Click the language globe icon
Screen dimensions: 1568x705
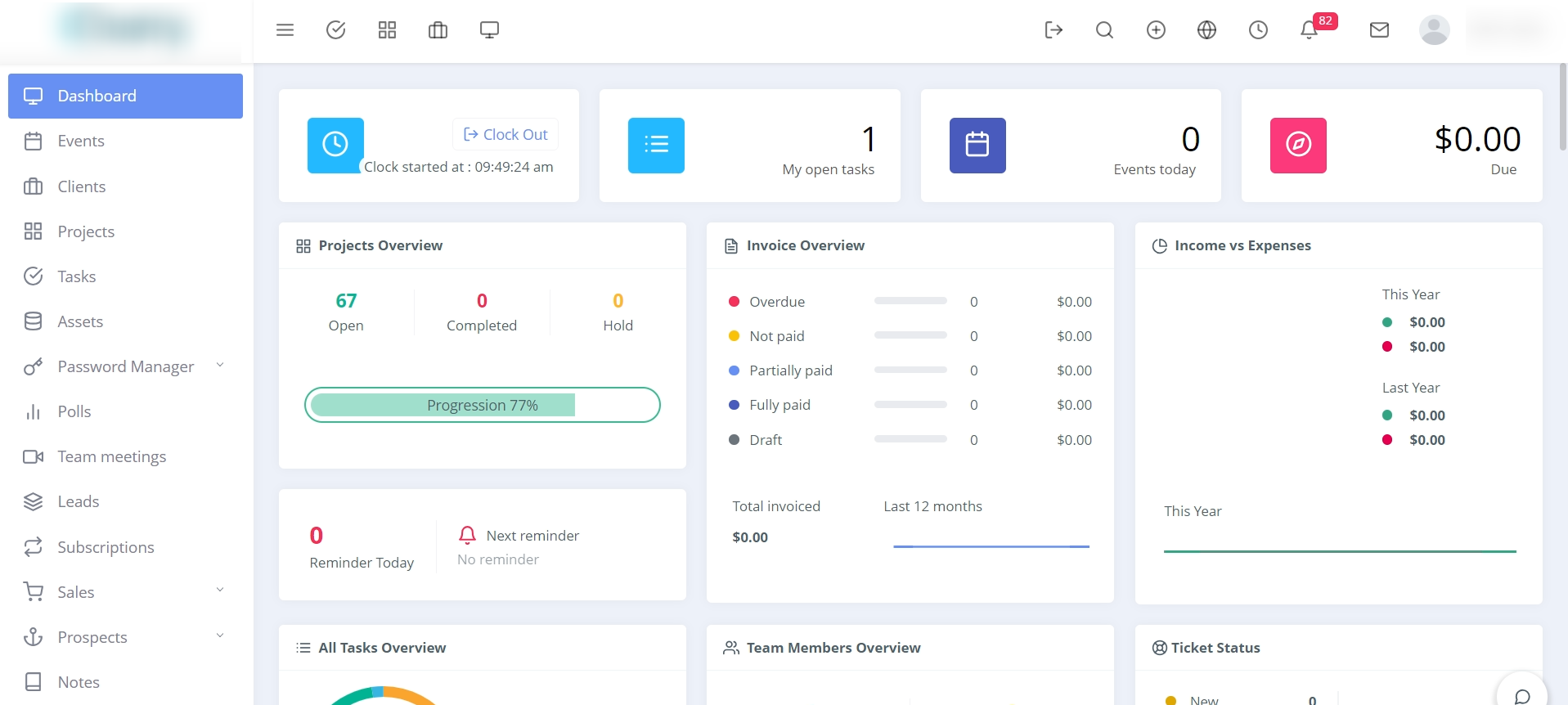(1206, 30)
